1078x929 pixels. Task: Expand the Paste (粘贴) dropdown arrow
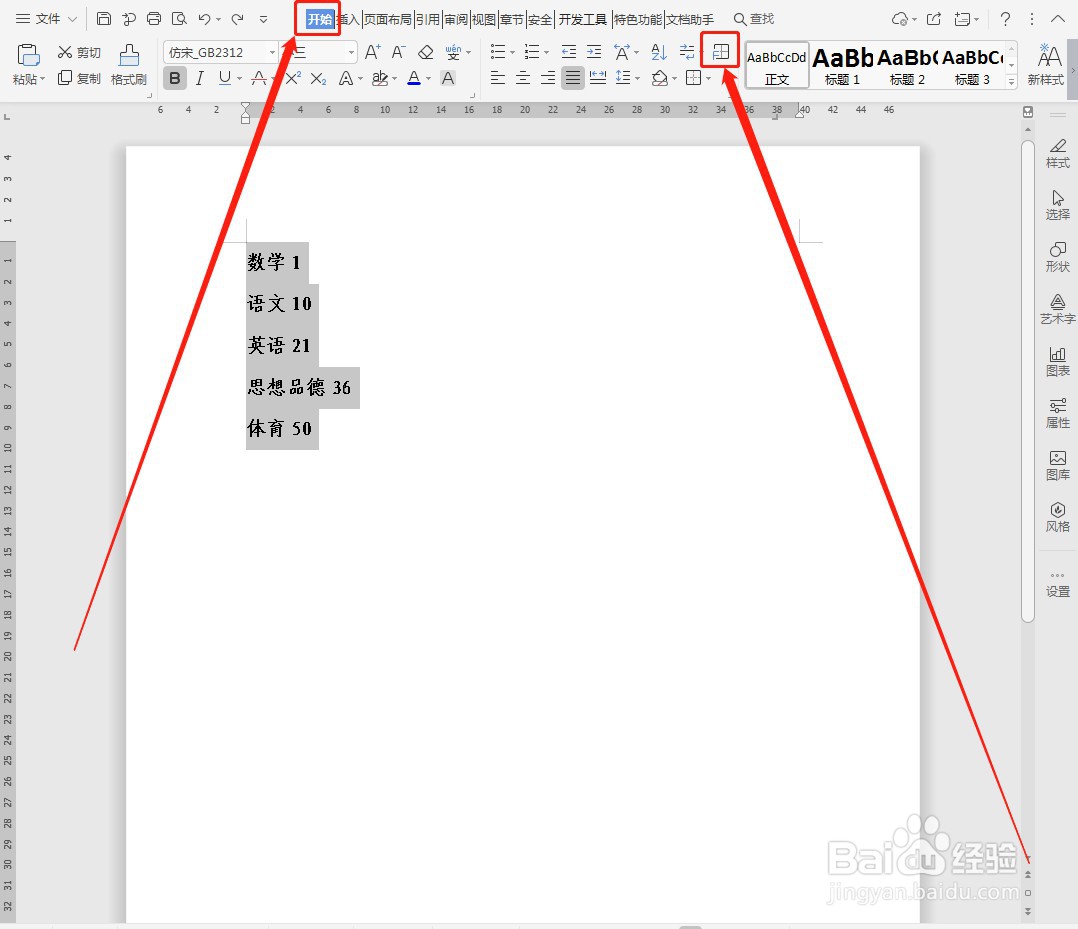(43, 79)
